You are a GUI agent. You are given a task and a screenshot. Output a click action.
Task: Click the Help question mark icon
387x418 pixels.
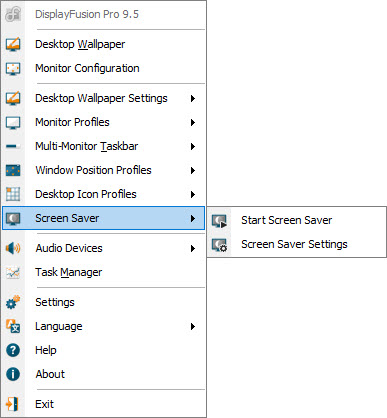pyautogui.click(x=13, y=350)
